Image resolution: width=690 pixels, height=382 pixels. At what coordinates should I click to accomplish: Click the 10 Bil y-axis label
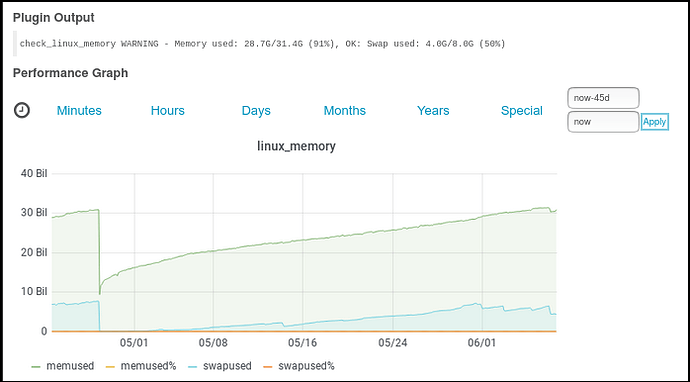coord(34,292)
